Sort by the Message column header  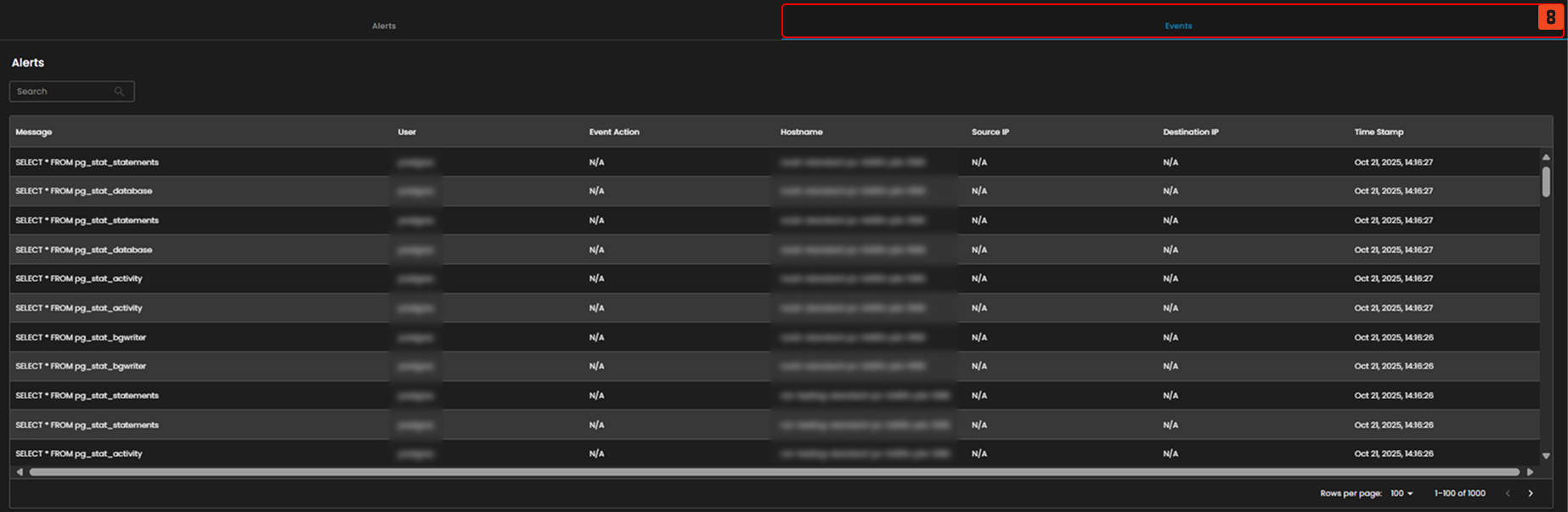tap(34, 132)
